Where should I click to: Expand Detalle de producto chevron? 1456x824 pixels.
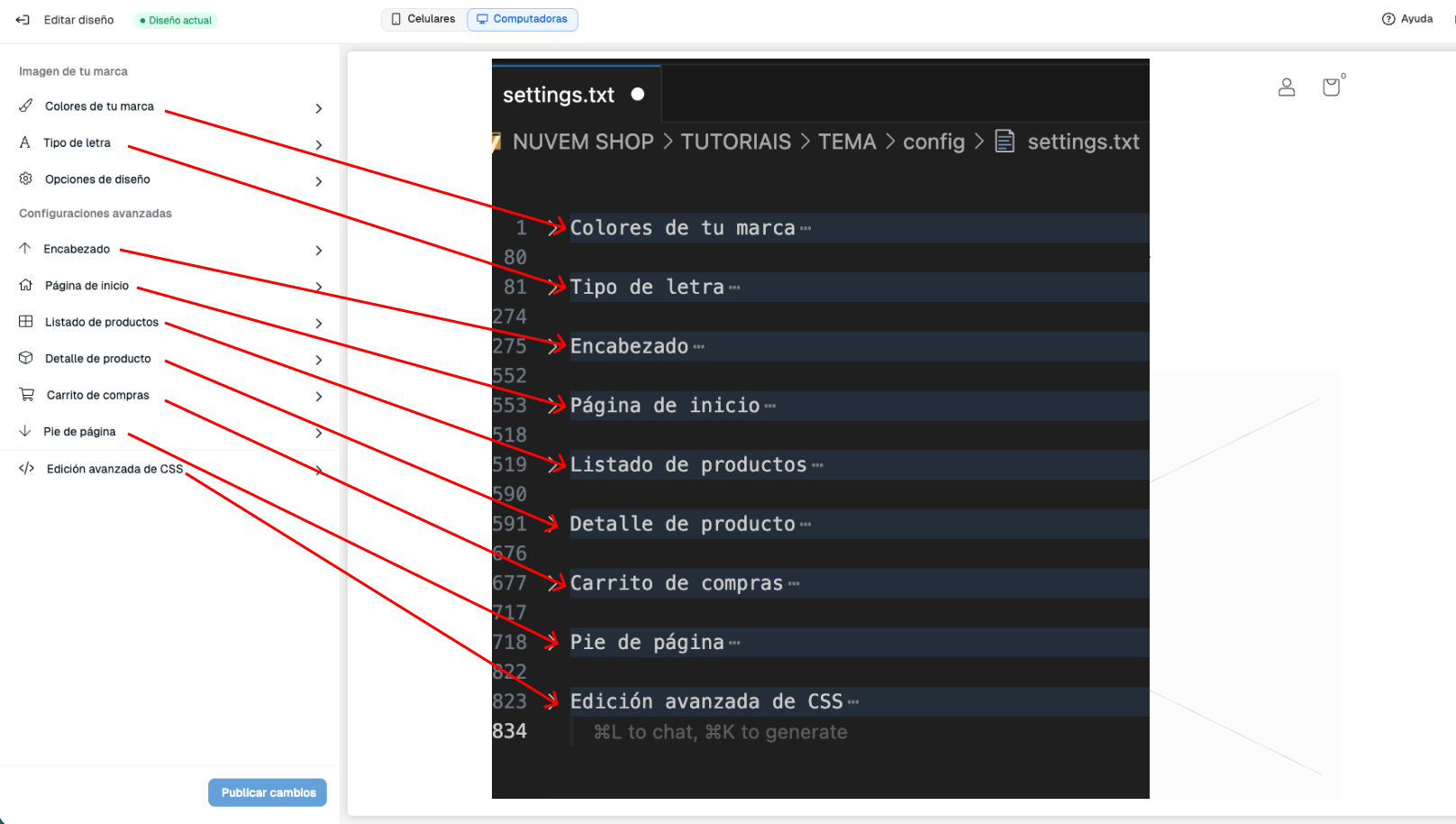319,360
